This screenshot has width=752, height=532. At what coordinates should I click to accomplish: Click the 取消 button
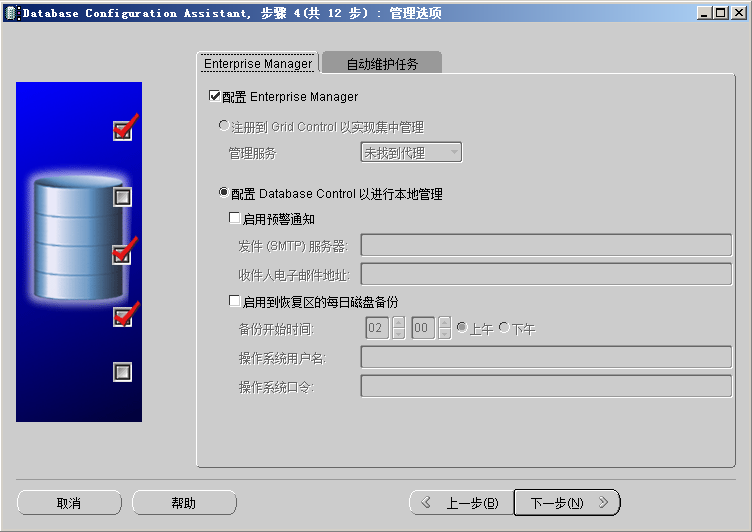point(69,503)
